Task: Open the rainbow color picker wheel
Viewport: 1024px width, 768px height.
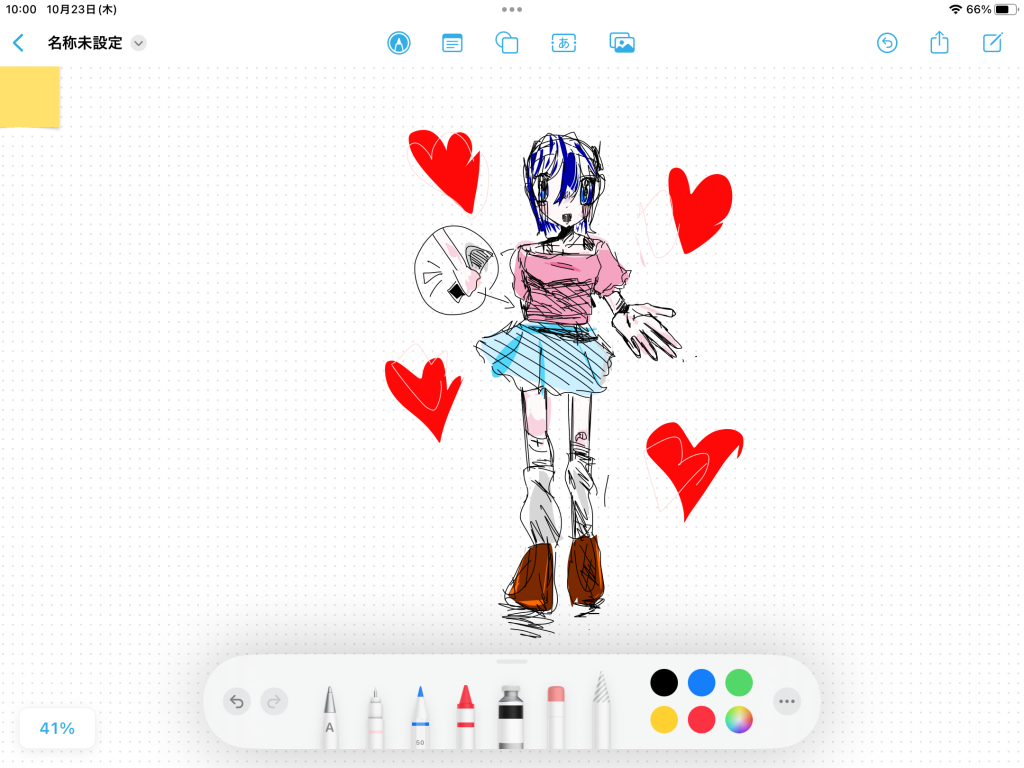Action: pos(739,719)
